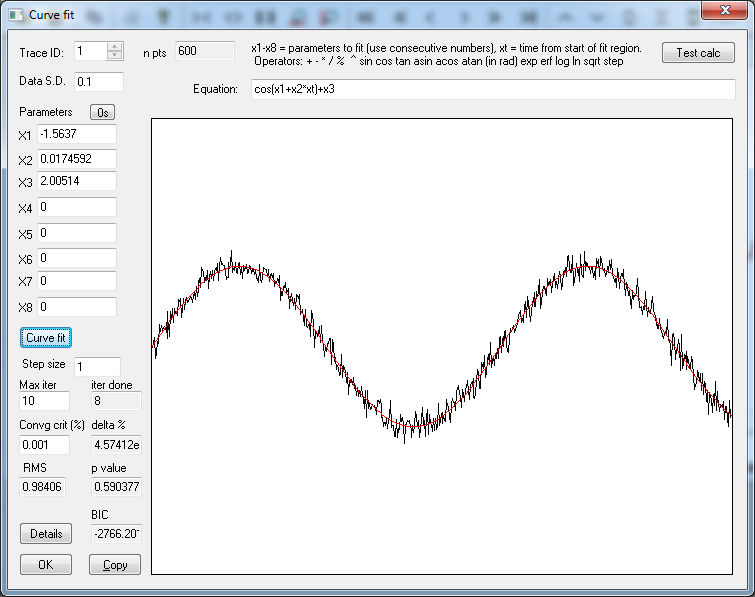The height and width of the screenshot is (597, 755).
Task: Reset parameters with the 0s button
Action: click(x=104, y=112)
